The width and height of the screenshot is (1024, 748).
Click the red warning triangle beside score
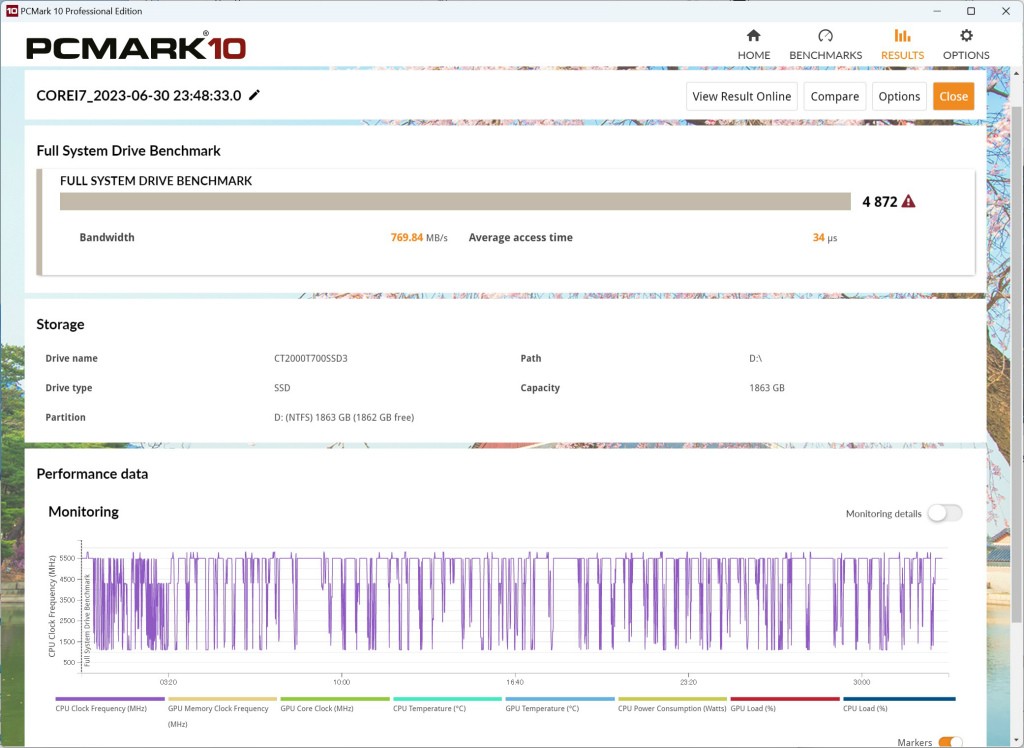coord(908,201)
